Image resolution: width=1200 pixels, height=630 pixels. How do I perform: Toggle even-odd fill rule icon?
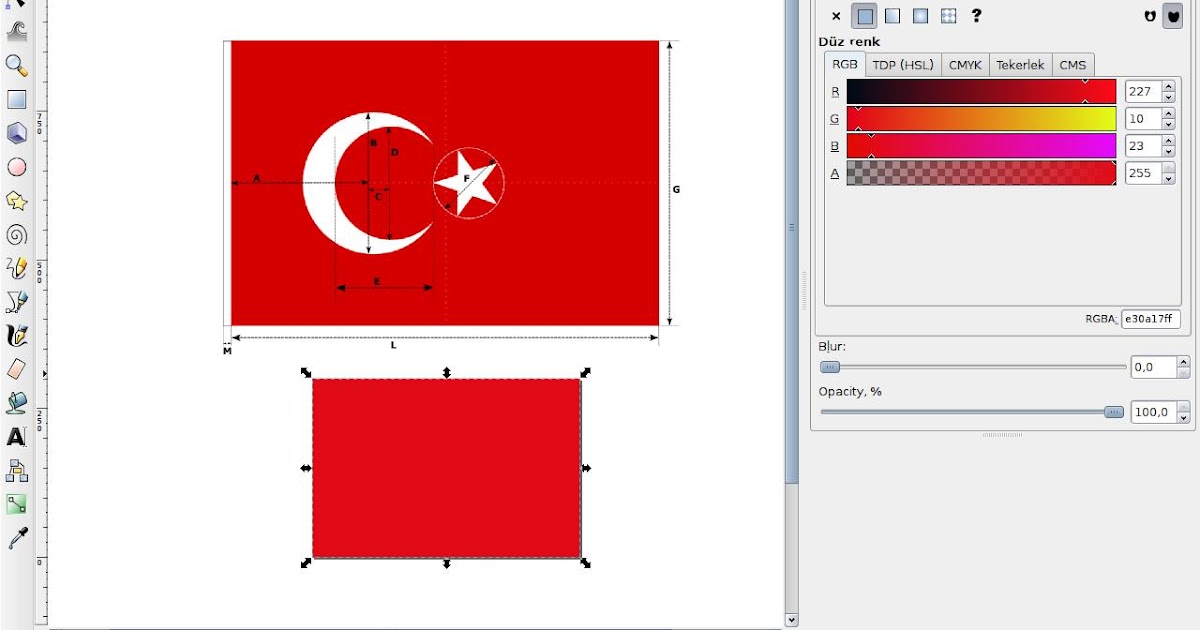(x=1150, y=16)
